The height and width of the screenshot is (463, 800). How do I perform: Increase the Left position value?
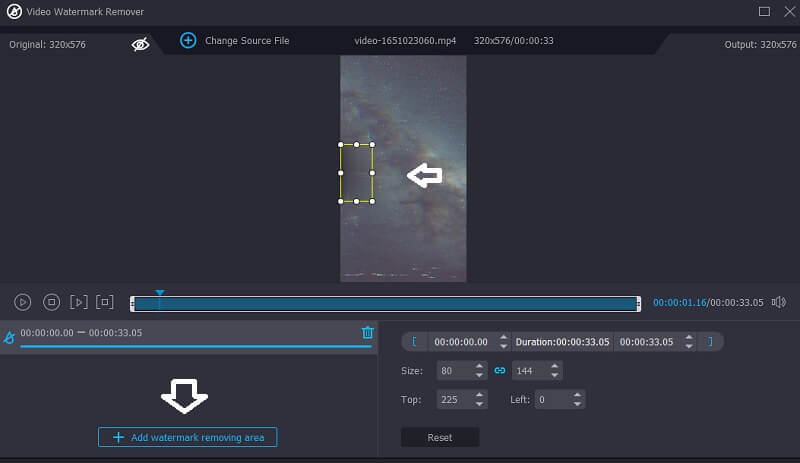[575, 395]
